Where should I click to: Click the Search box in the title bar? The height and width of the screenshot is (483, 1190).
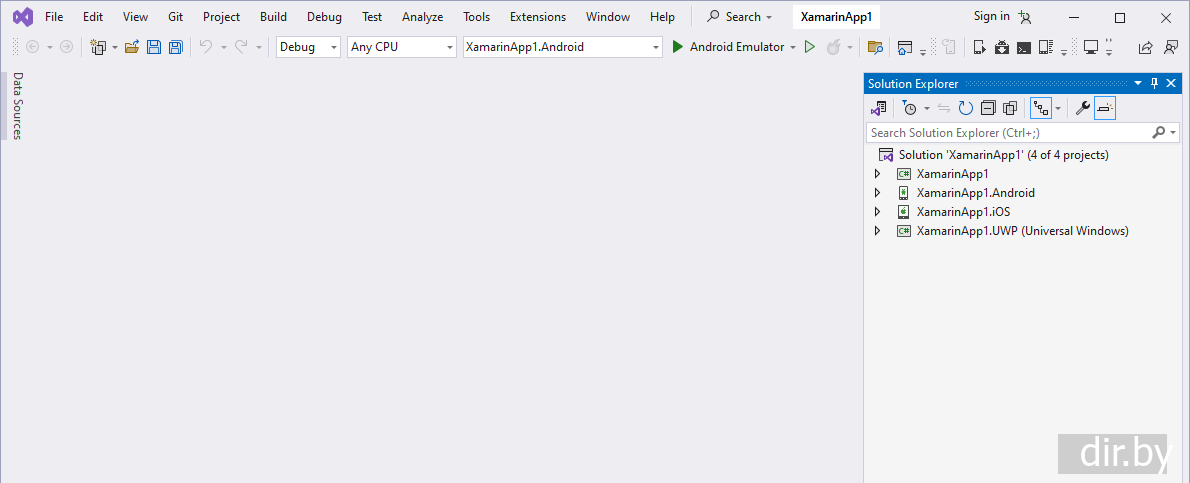(x=739, y=17)
